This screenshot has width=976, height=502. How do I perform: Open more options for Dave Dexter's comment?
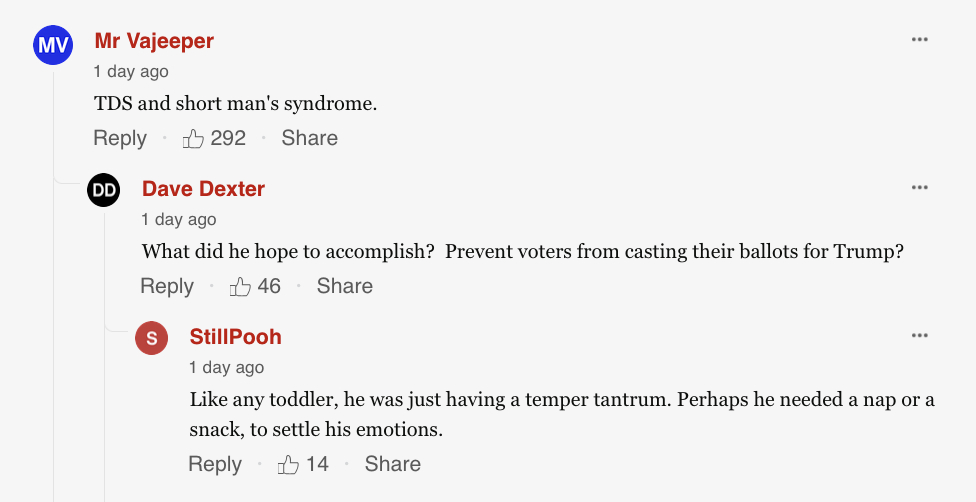click(920, 188)
